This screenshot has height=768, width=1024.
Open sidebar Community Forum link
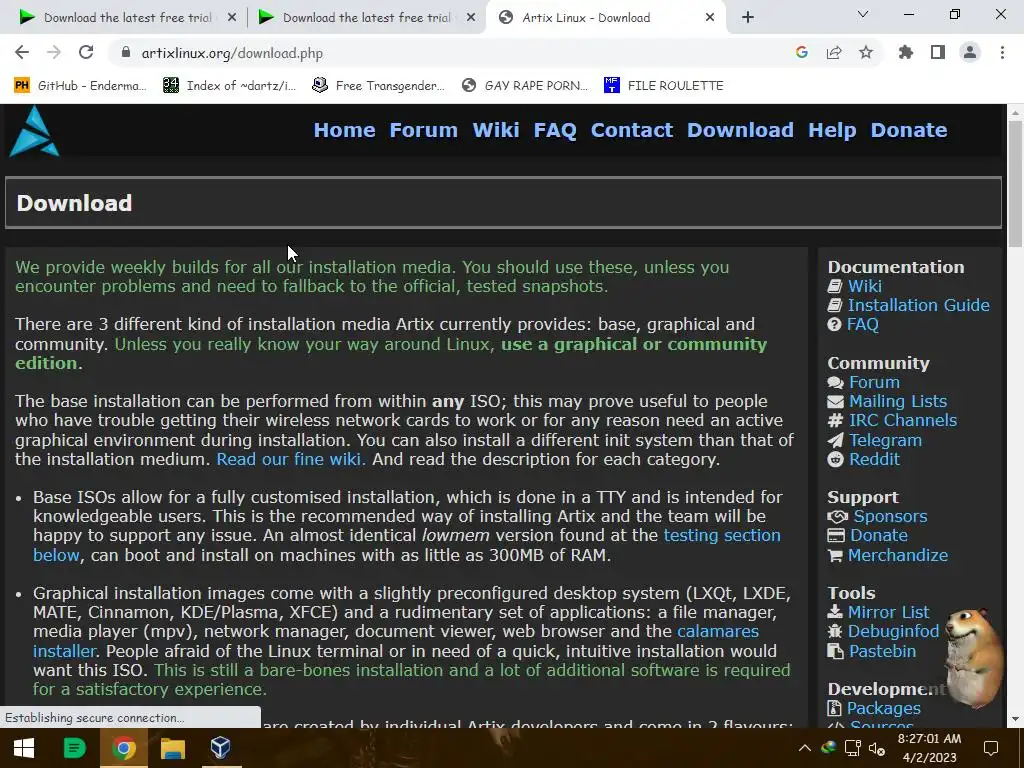(874, 382)
